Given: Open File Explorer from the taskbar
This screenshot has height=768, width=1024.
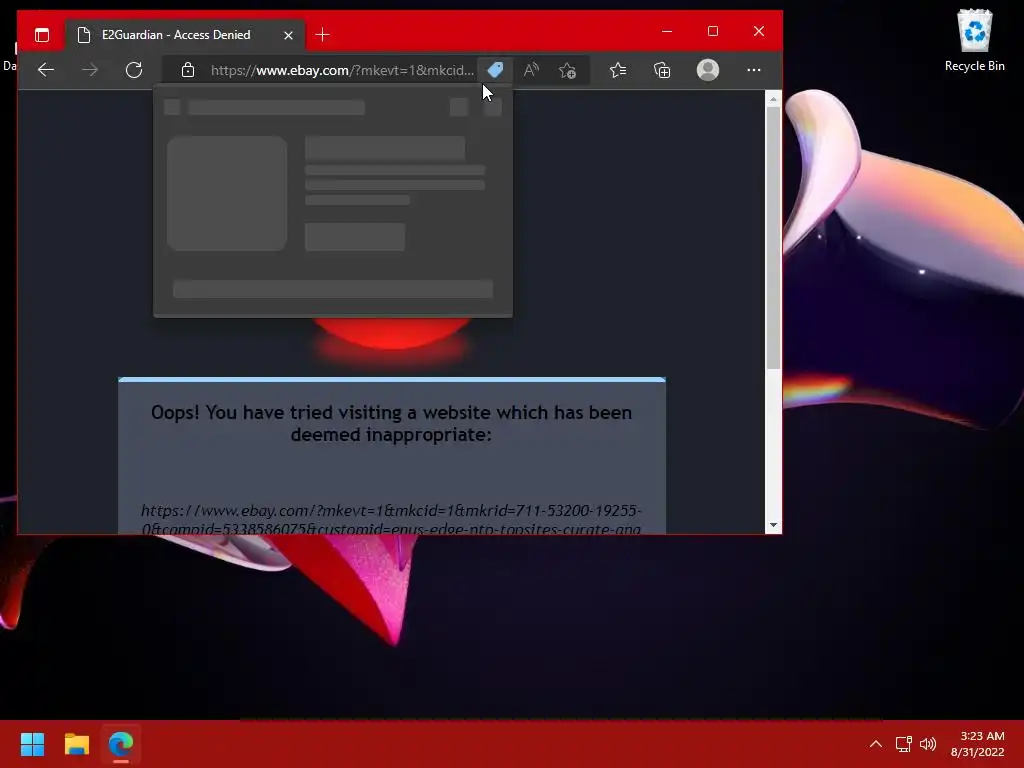Looking at the screenshot, I should click(76, 744).
